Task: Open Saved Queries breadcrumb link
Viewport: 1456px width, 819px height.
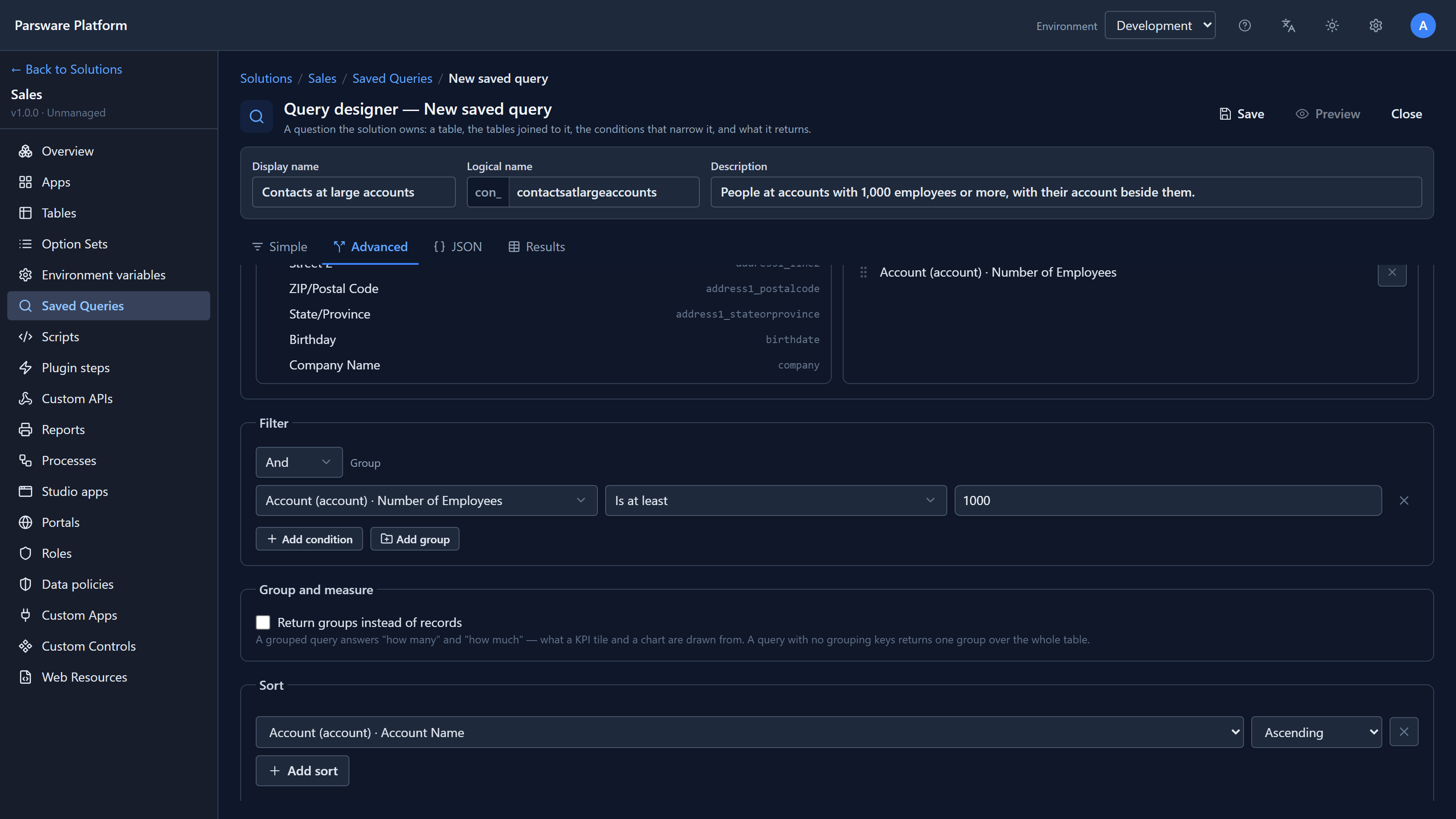Action: tap(392, 79)
